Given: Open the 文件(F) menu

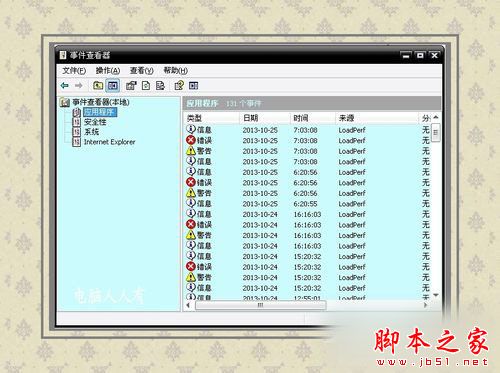Looking at the screenshot, I should click(74, 71).
